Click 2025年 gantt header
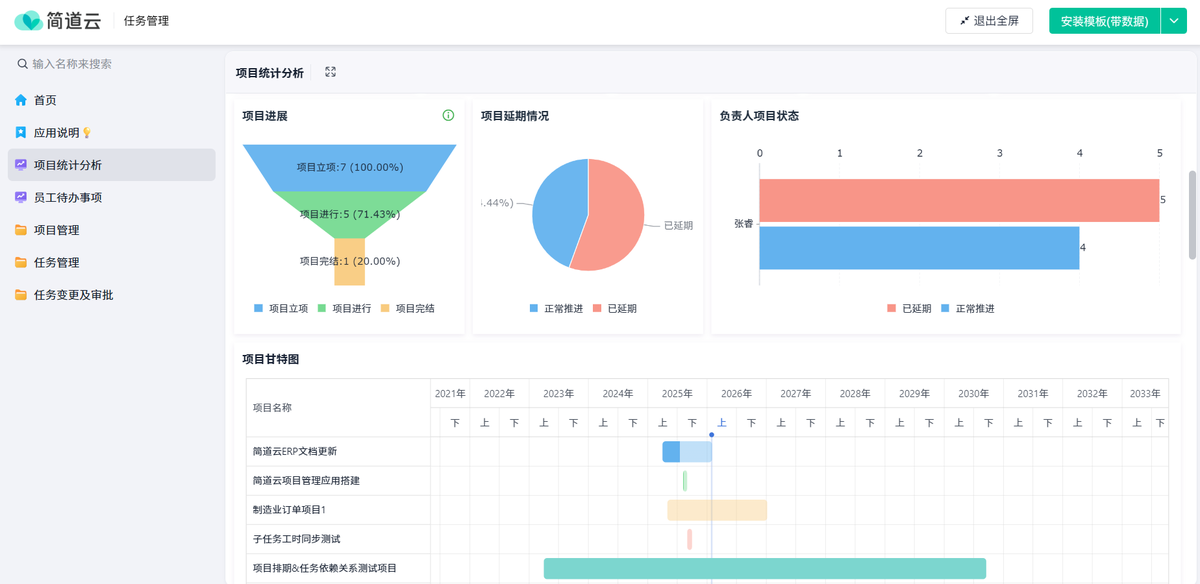 (x=677, y=394)
